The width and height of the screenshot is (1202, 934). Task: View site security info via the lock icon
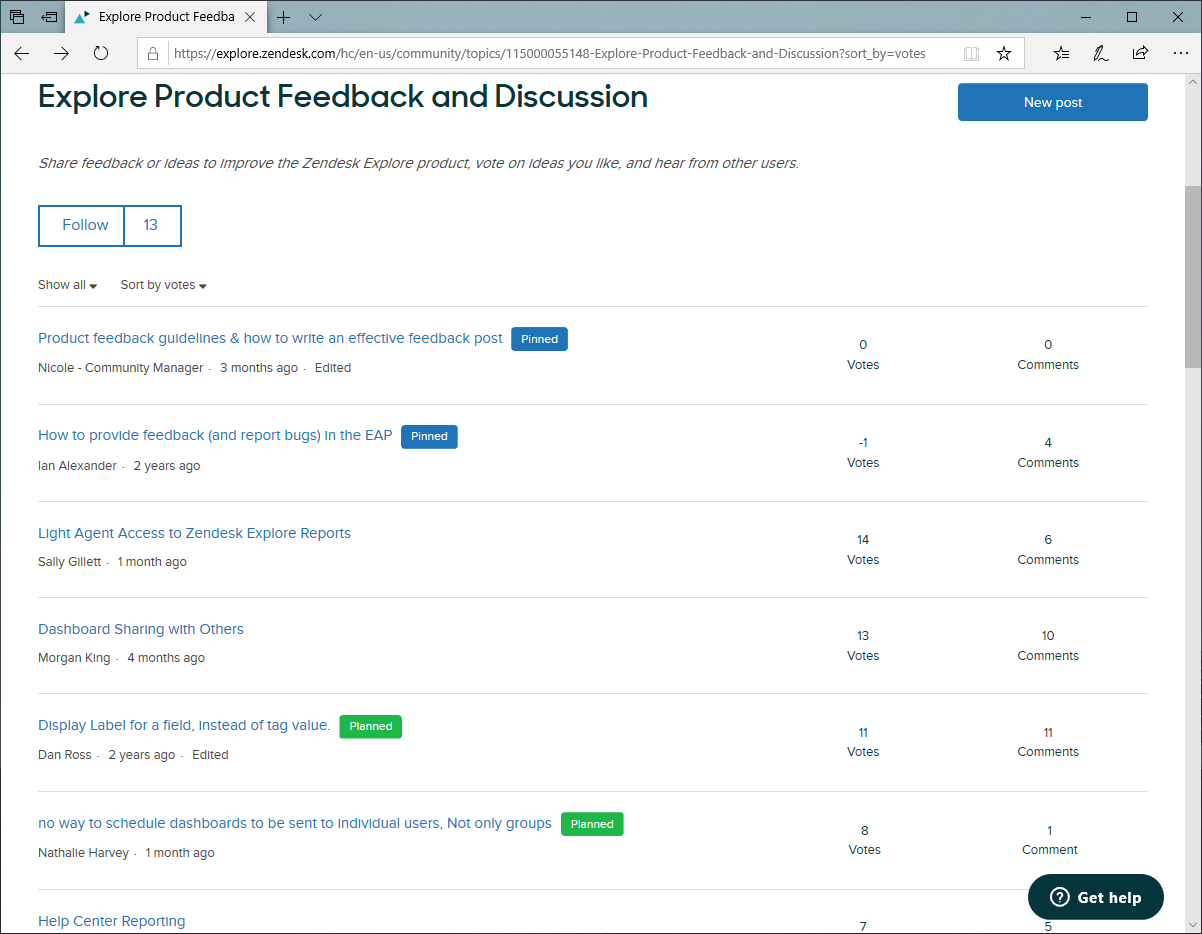(152, 53)
